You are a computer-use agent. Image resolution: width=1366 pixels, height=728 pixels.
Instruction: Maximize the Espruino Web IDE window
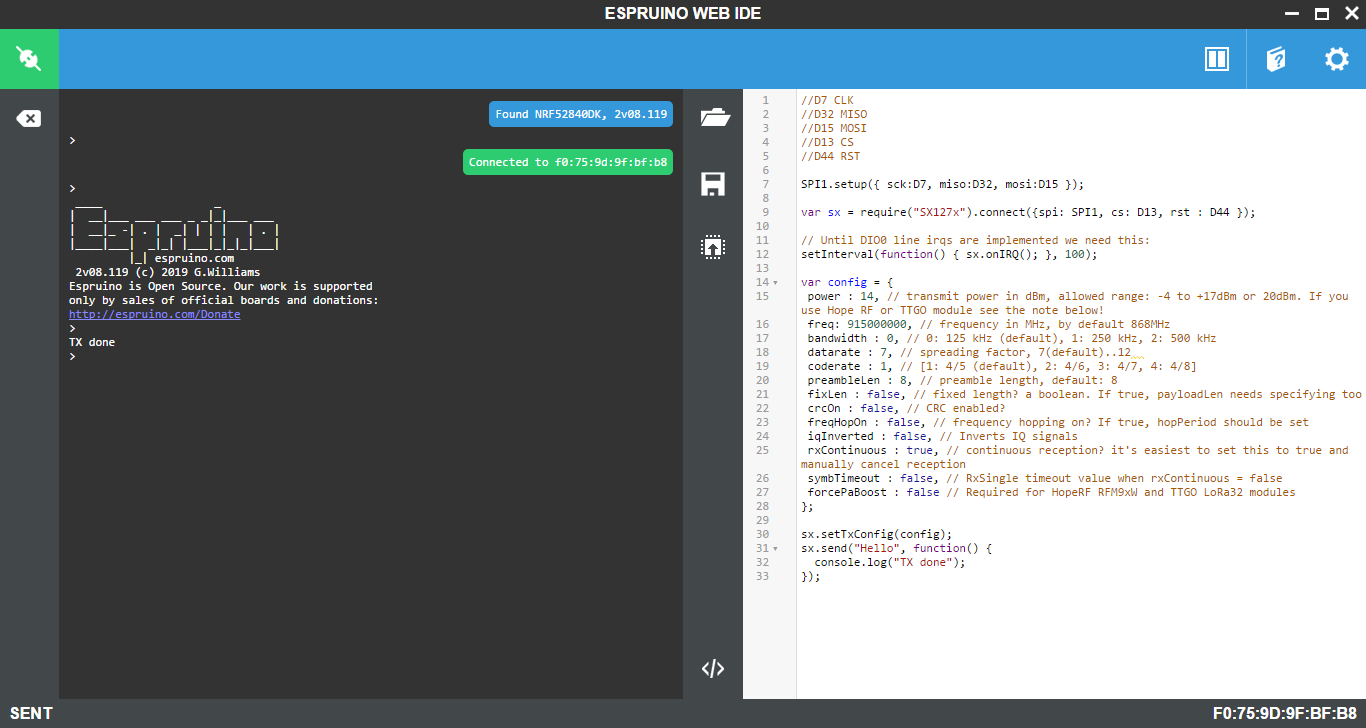pos(1322,14)
